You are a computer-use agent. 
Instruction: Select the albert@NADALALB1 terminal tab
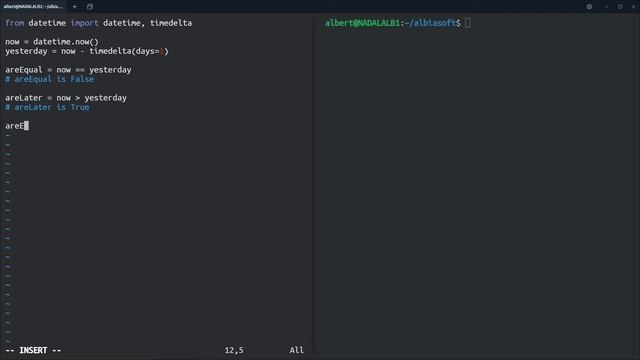33,7
